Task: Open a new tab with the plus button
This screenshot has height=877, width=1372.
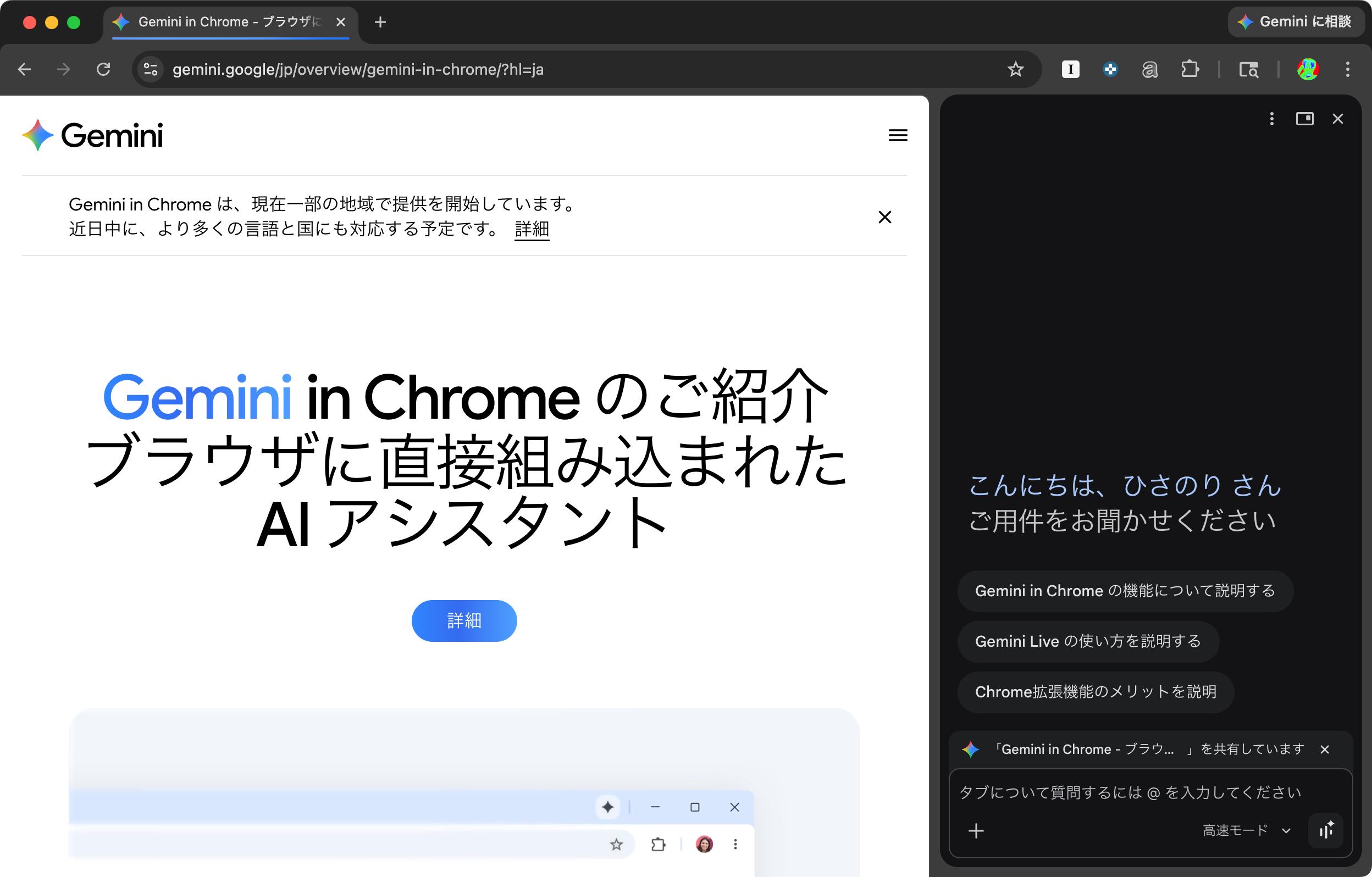Action: tap(380, 21)
